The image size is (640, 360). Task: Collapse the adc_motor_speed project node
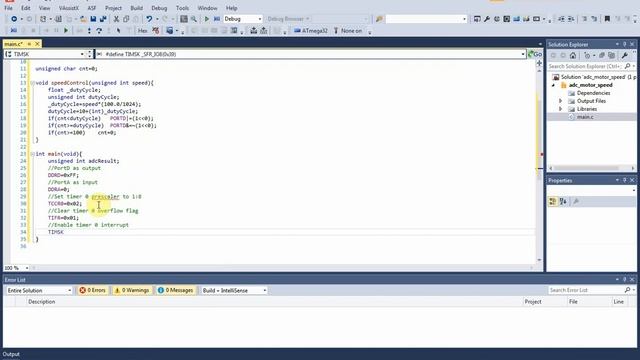(x=553, y=85)
